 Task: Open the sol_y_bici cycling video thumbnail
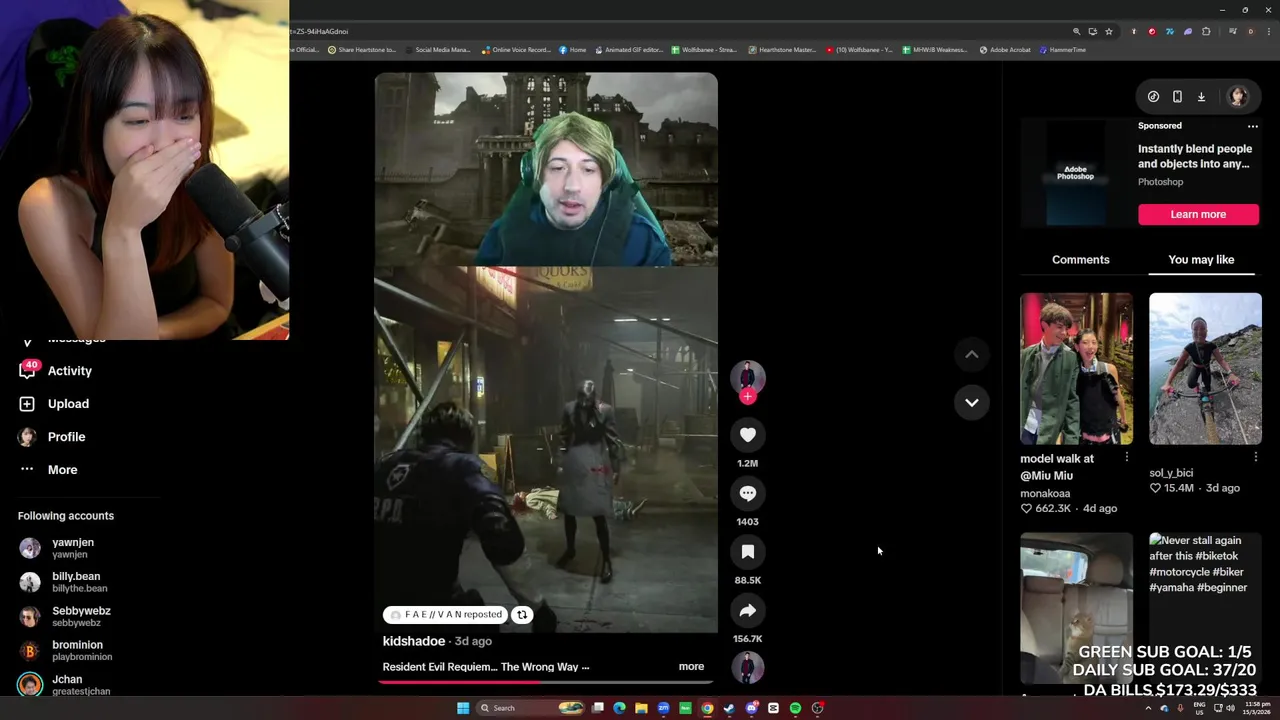pyautogui.click(x=1205, y=368)
